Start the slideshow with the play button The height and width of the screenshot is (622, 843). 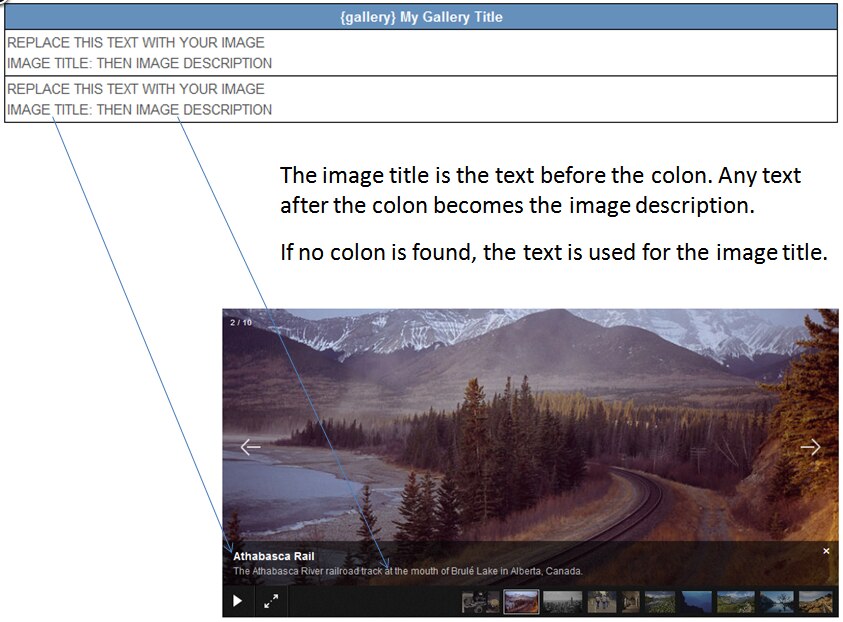coord(237,601)
